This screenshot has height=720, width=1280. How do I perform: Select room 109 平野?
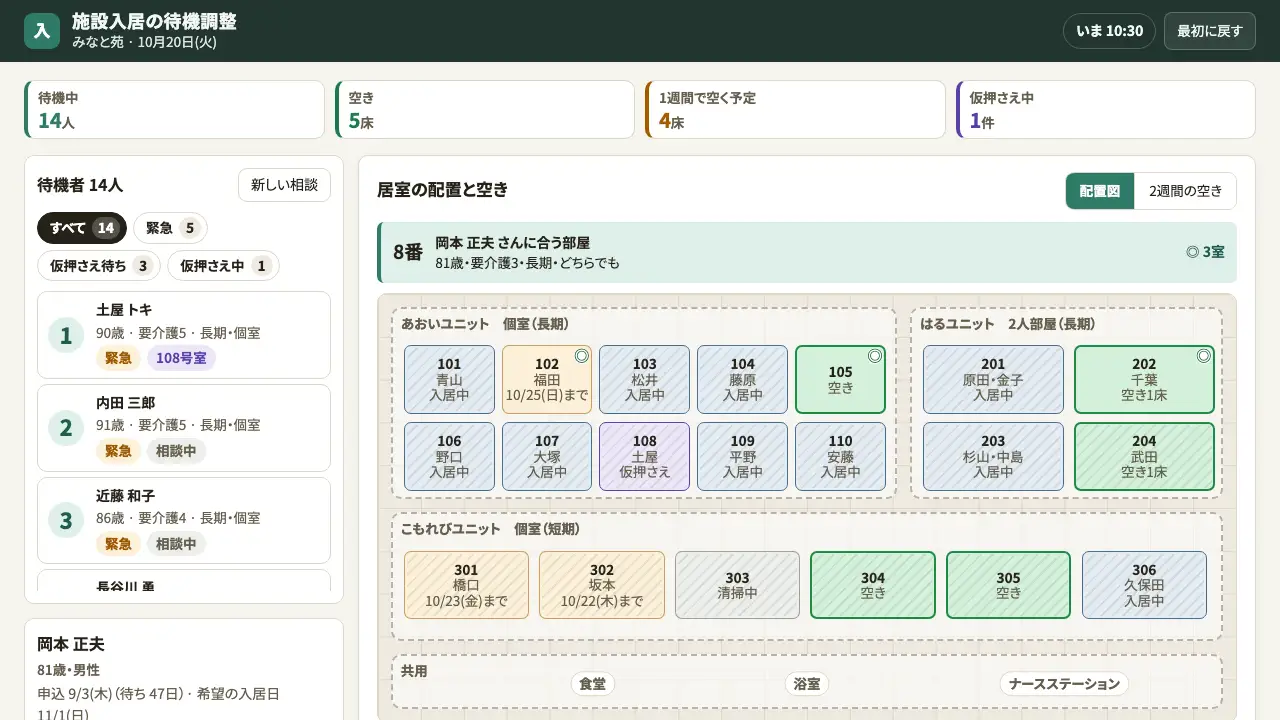pyautogui.click(x=743, y=456)
